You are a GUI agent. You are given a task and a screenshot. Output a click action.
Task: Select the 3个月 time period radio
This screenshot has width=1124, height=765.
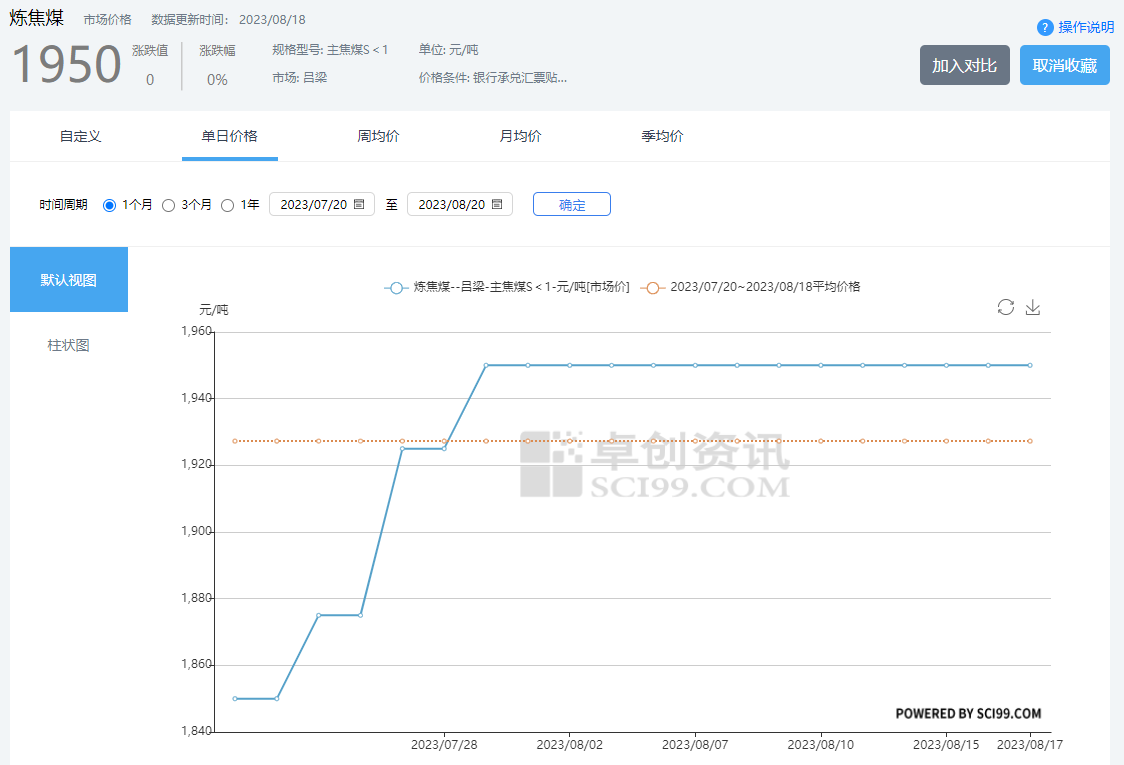pos(169,205)
